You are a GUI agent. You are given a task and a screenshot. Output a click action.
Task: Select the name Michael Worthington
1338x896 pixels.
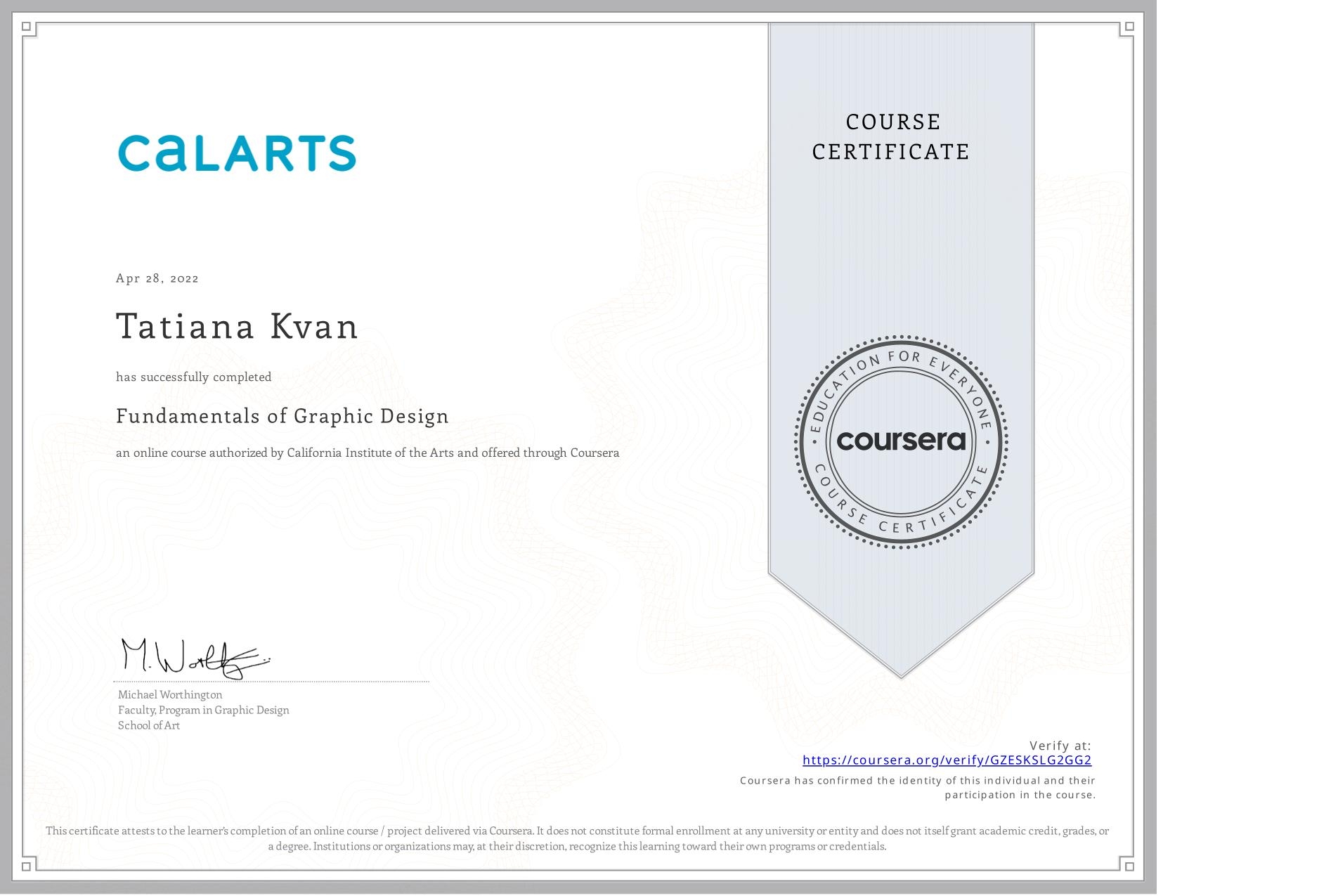click(x=170, y=695)
